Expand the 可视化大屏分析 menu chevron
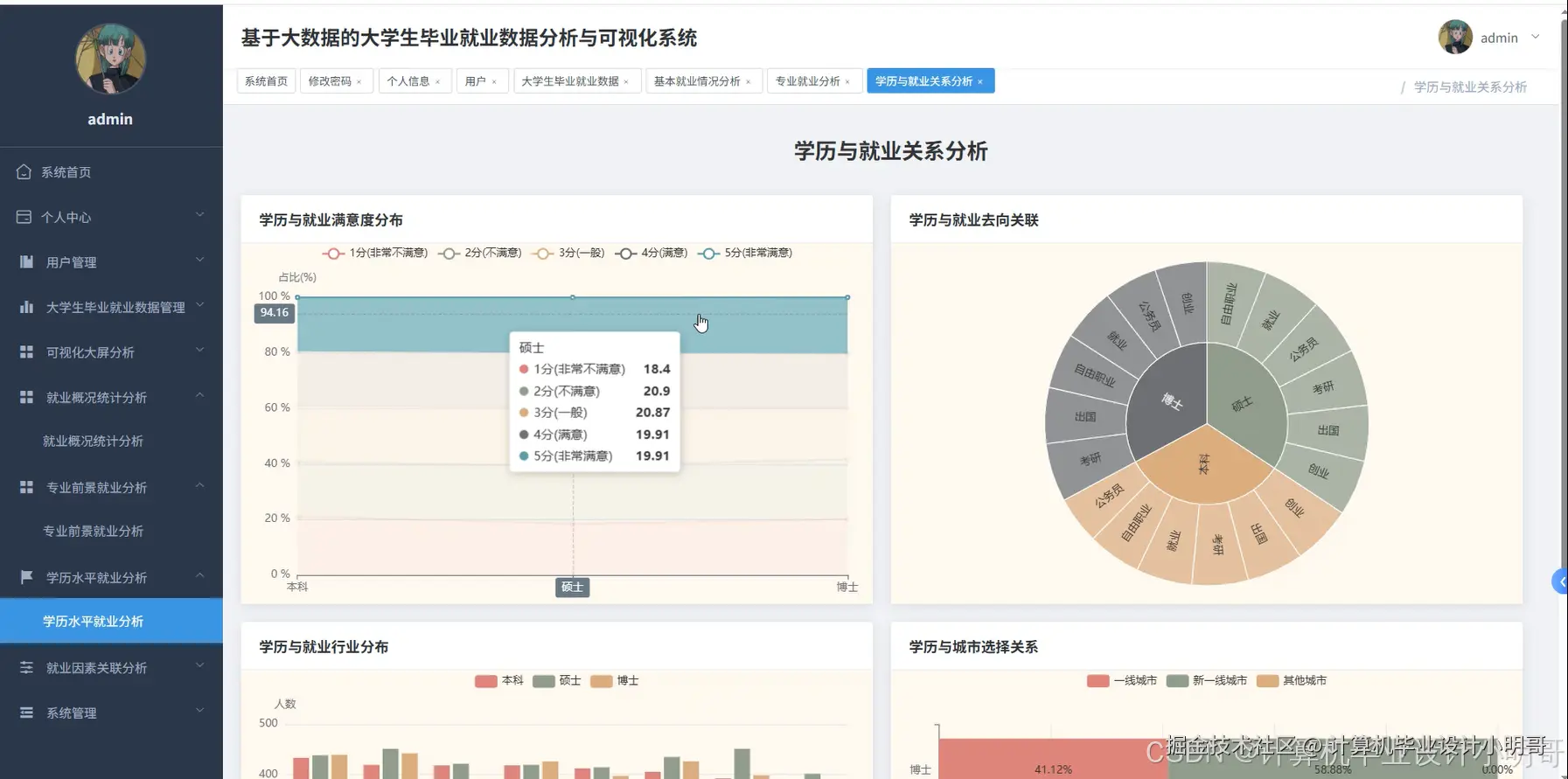 pyautogui.click(x=199, y=350)
